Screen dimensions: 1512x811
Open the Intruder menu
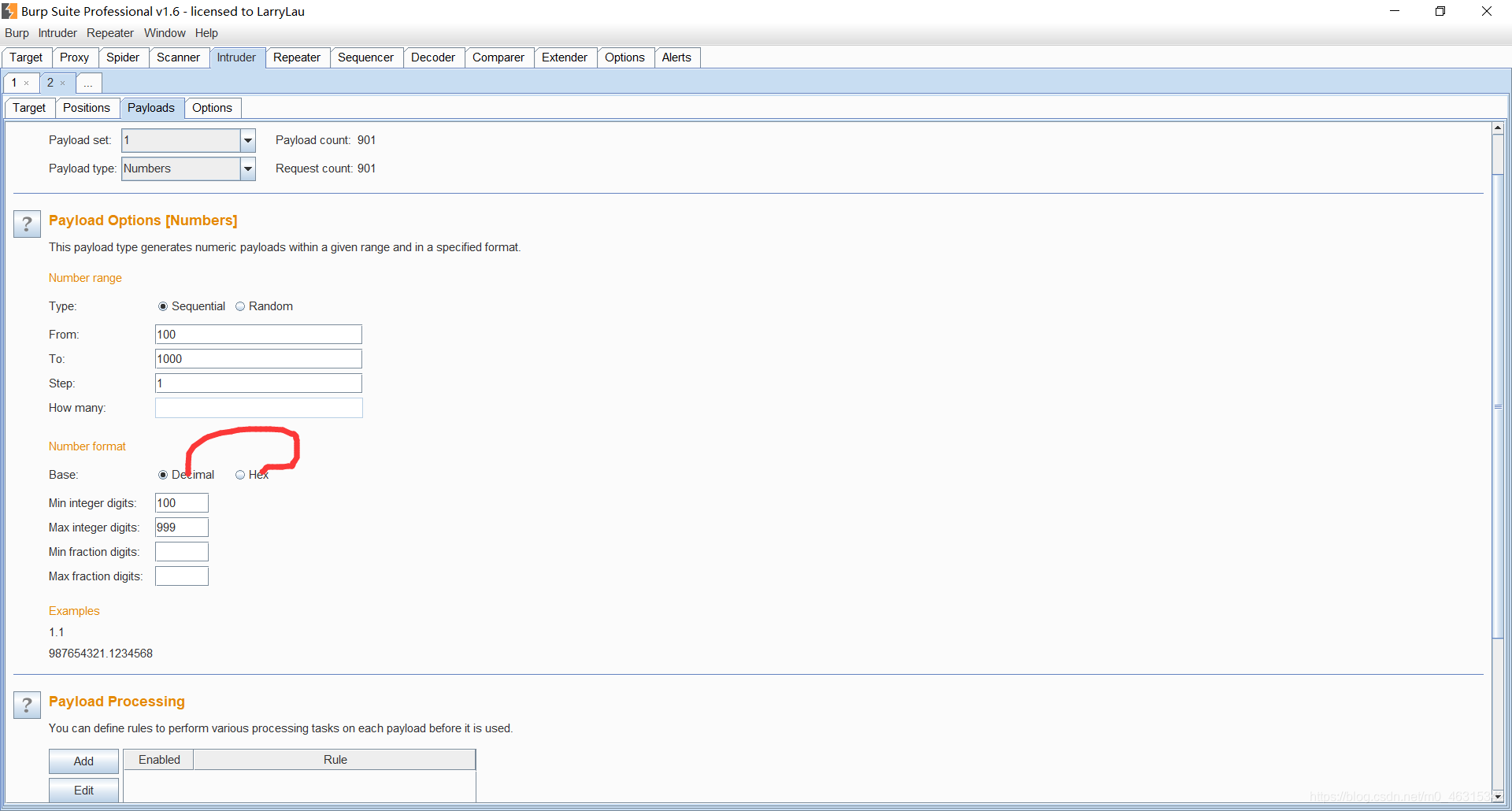56,33
